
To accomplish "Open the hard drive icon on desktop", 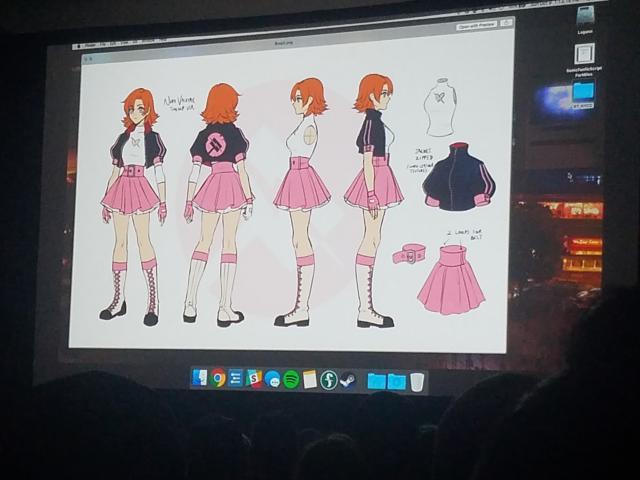I will point(585,16).
